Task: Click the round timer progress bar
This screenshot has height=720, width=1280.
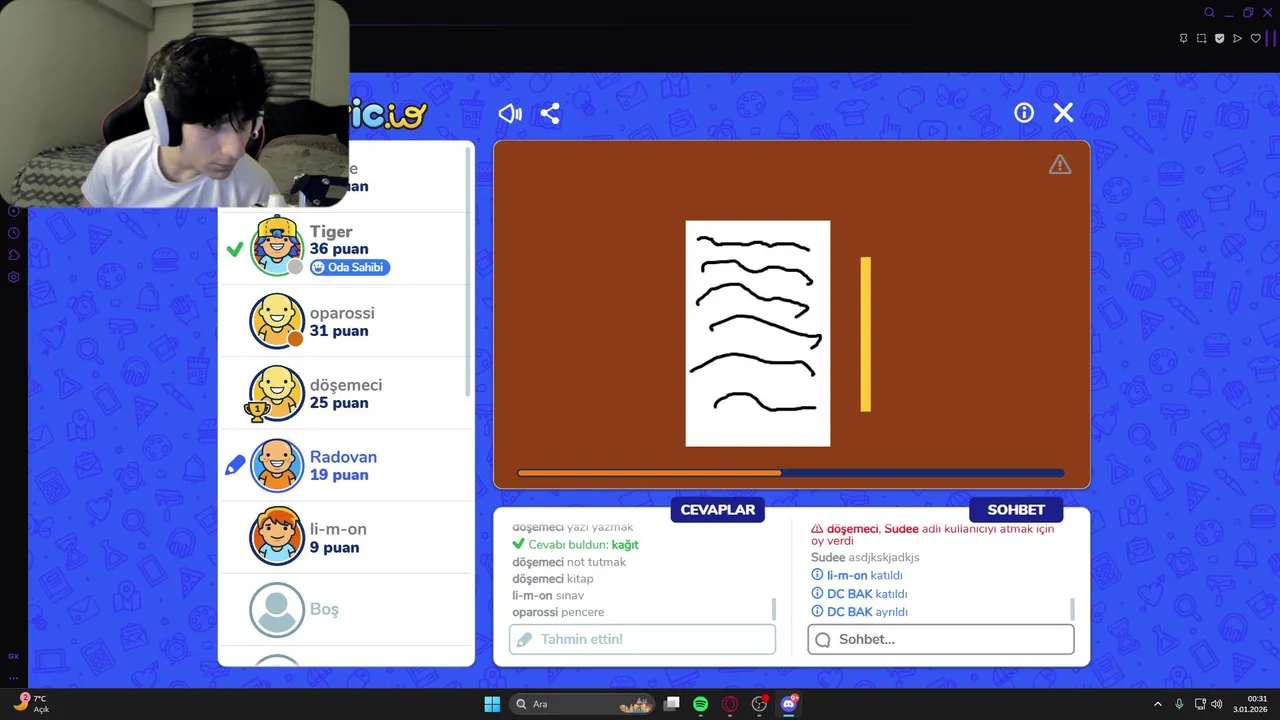Action: [790, 473]
